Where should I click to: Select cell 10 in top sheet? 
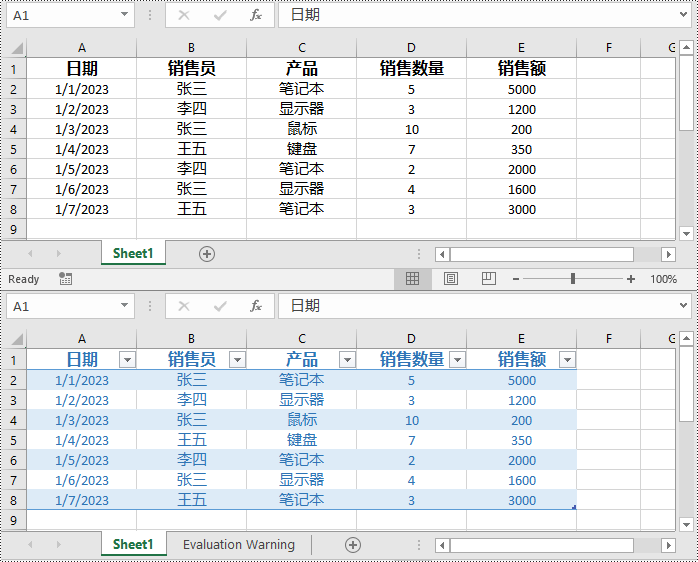[x=411, y=129]
